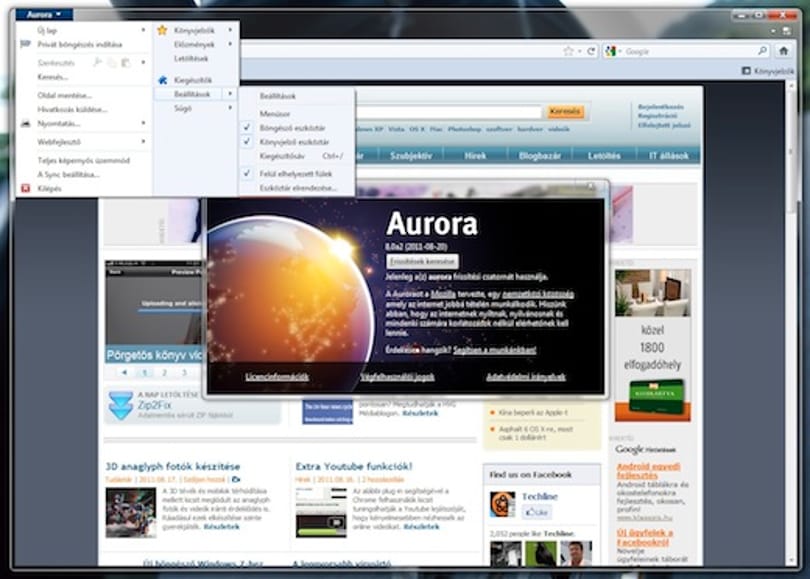Expand the Könyvjelzők submenu arrow
The height and width of the screenshot is (579, 810).
230,30
